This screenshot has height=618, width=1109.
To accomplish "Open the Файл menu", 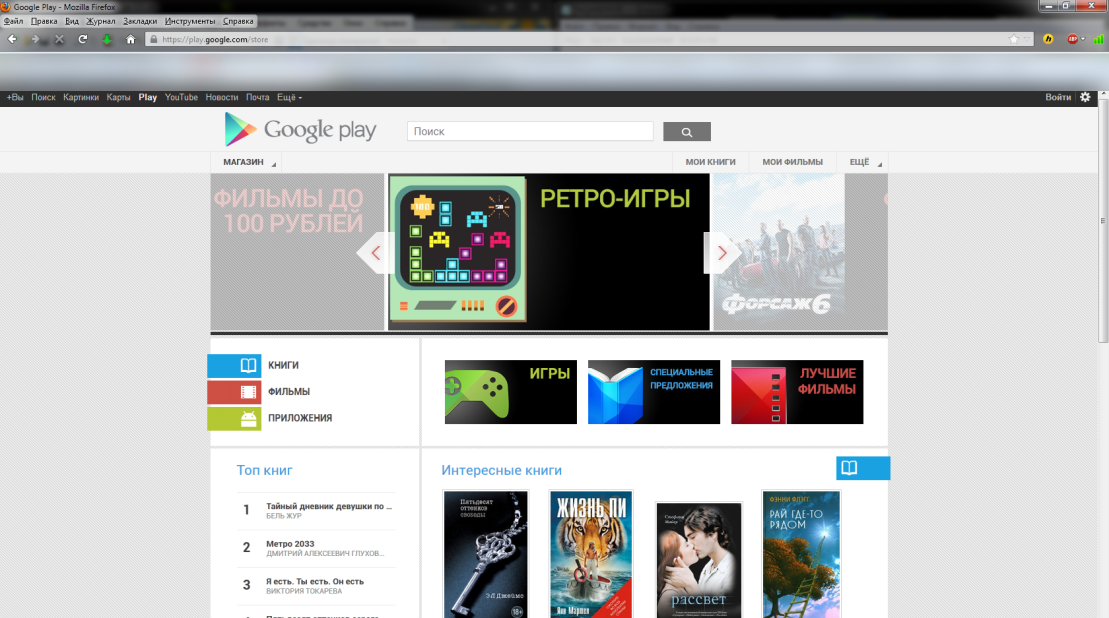I will tap(13, 21).
